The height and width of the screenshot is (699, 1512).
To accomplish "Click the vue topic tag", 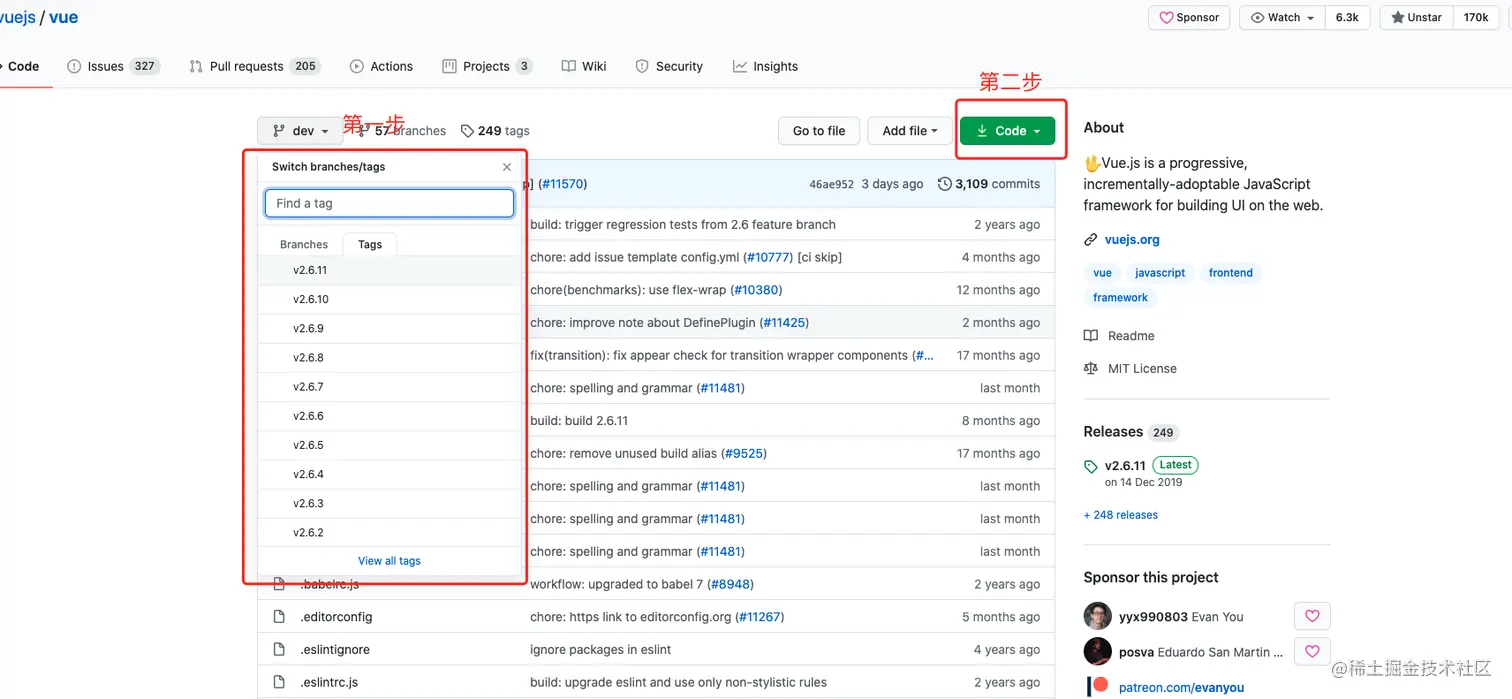I will (1102, 273).
